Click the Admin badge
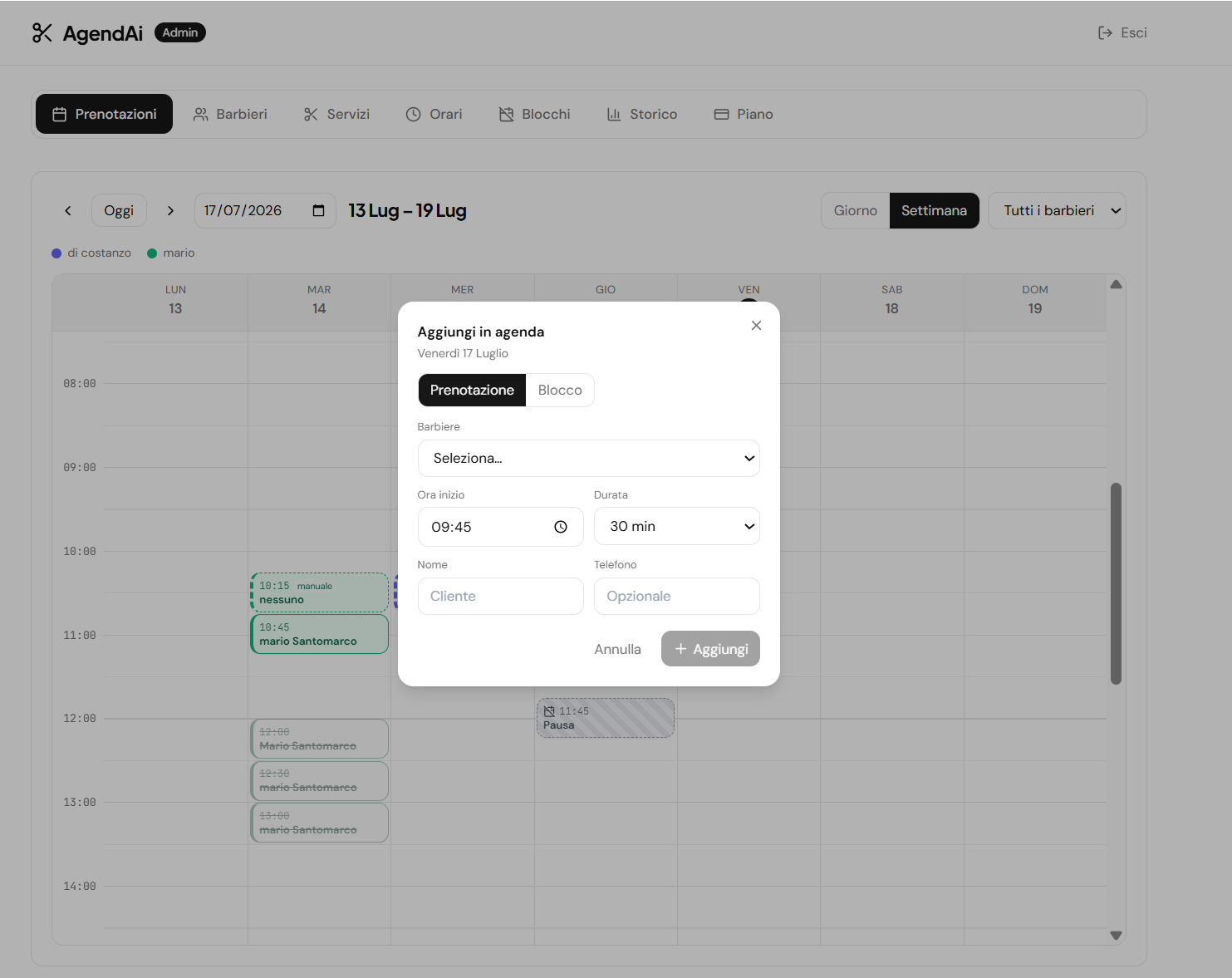The width and height of the screenshot is (1232, 978). point(180,32)
